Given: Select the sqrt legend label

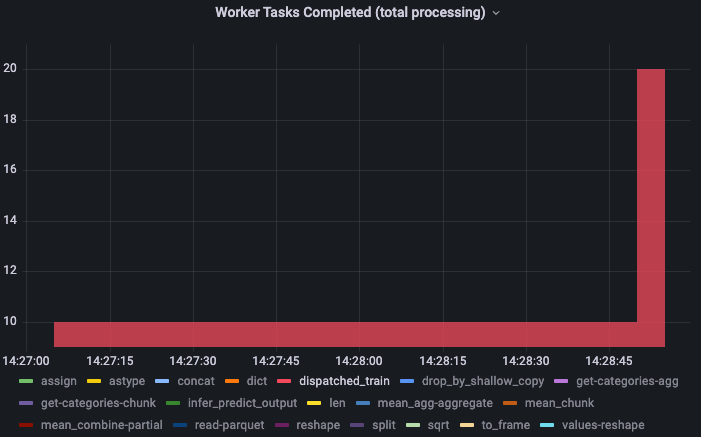Looking at the screenshot, I should pos(438,425).
